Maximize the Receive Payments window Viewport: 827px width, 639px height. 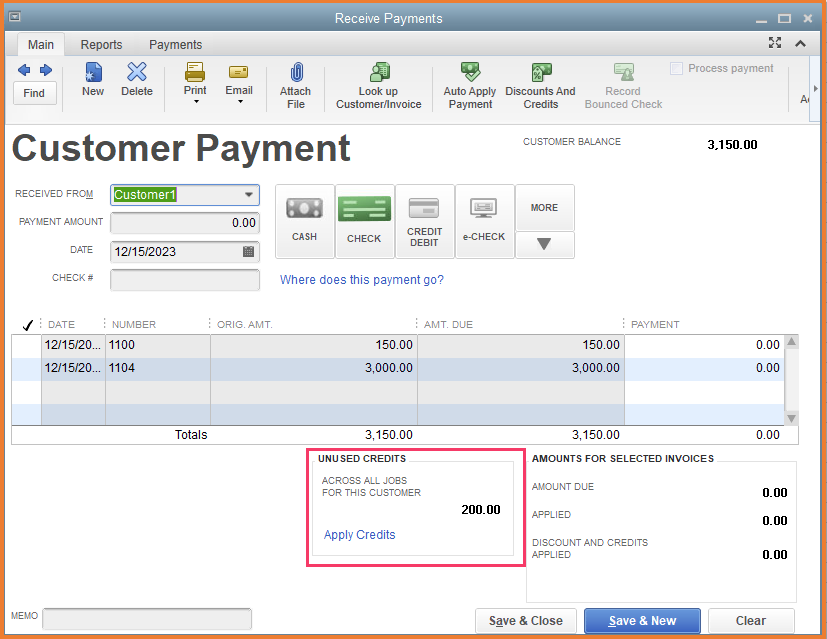click(784, 18)
